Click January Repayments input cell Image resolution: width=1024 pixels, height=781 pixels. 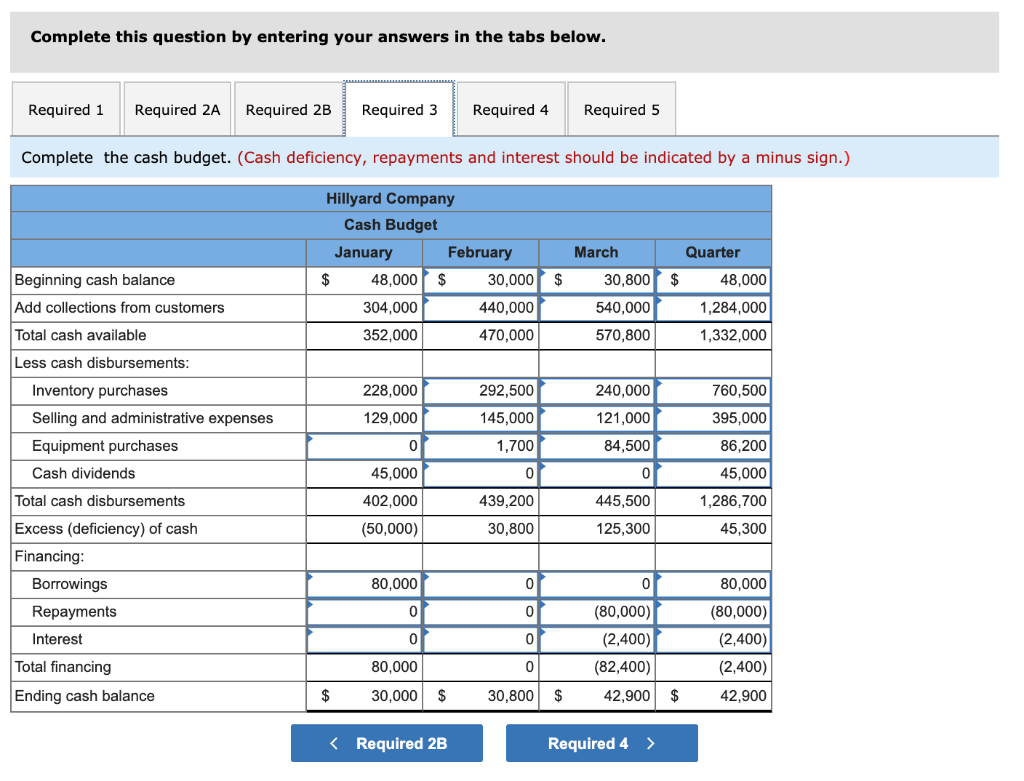(364, 611)
